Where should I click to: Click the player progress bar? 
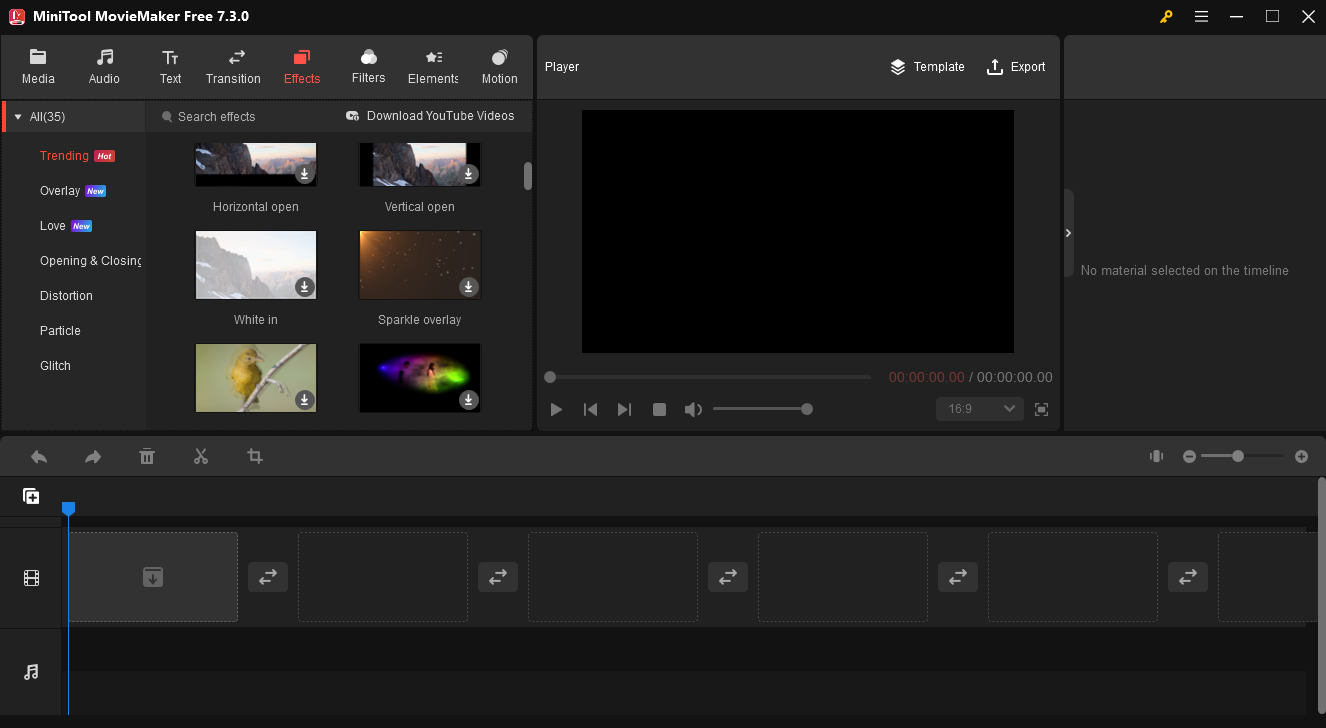710,377
